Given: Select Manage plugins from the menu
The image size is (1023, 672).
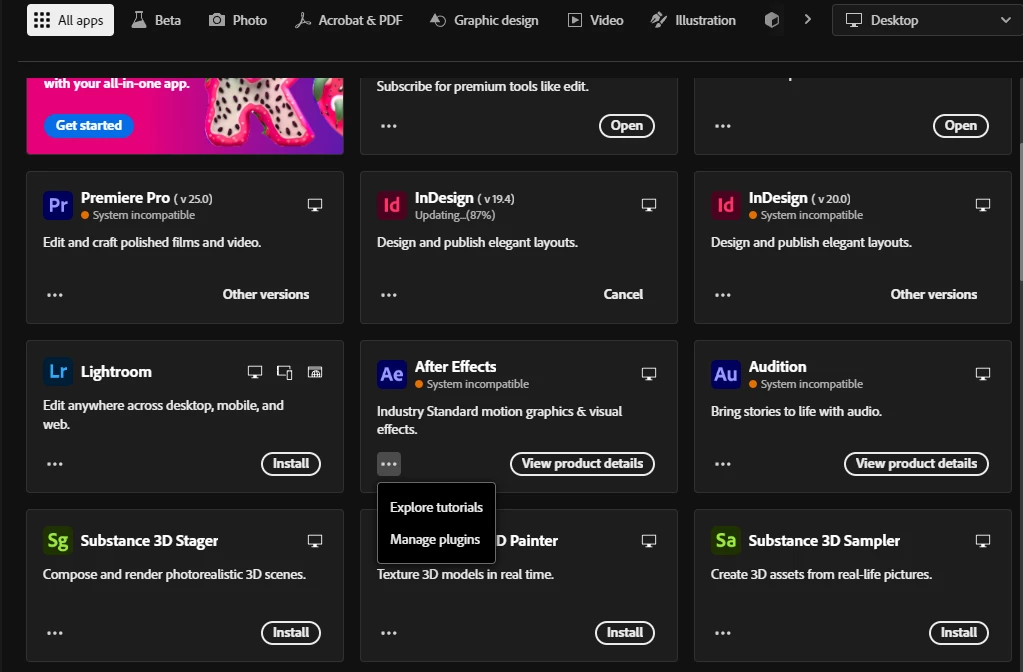Looking at the screenshot, I should tap(435, 540).
